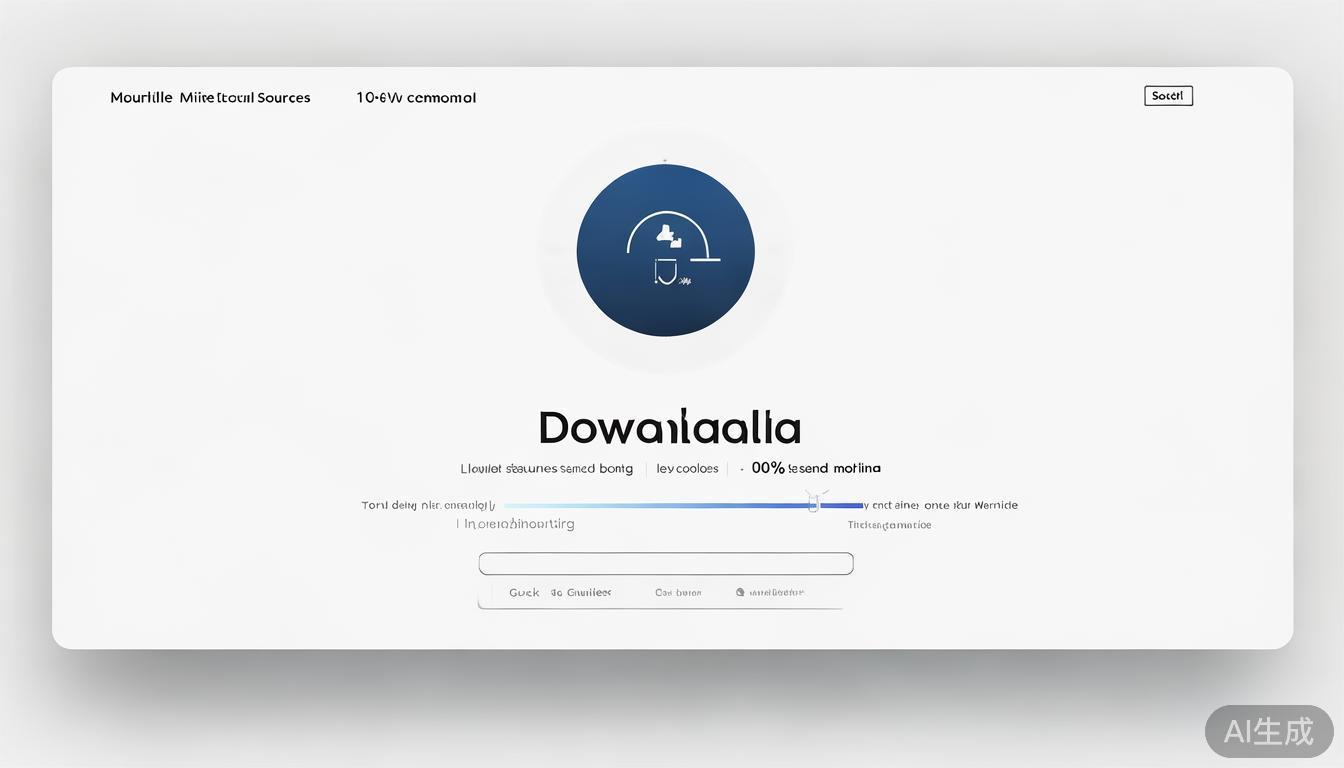
Task: Click the 'Tlıckangamatioe' text under the slider end
Action: pos(889,525)
